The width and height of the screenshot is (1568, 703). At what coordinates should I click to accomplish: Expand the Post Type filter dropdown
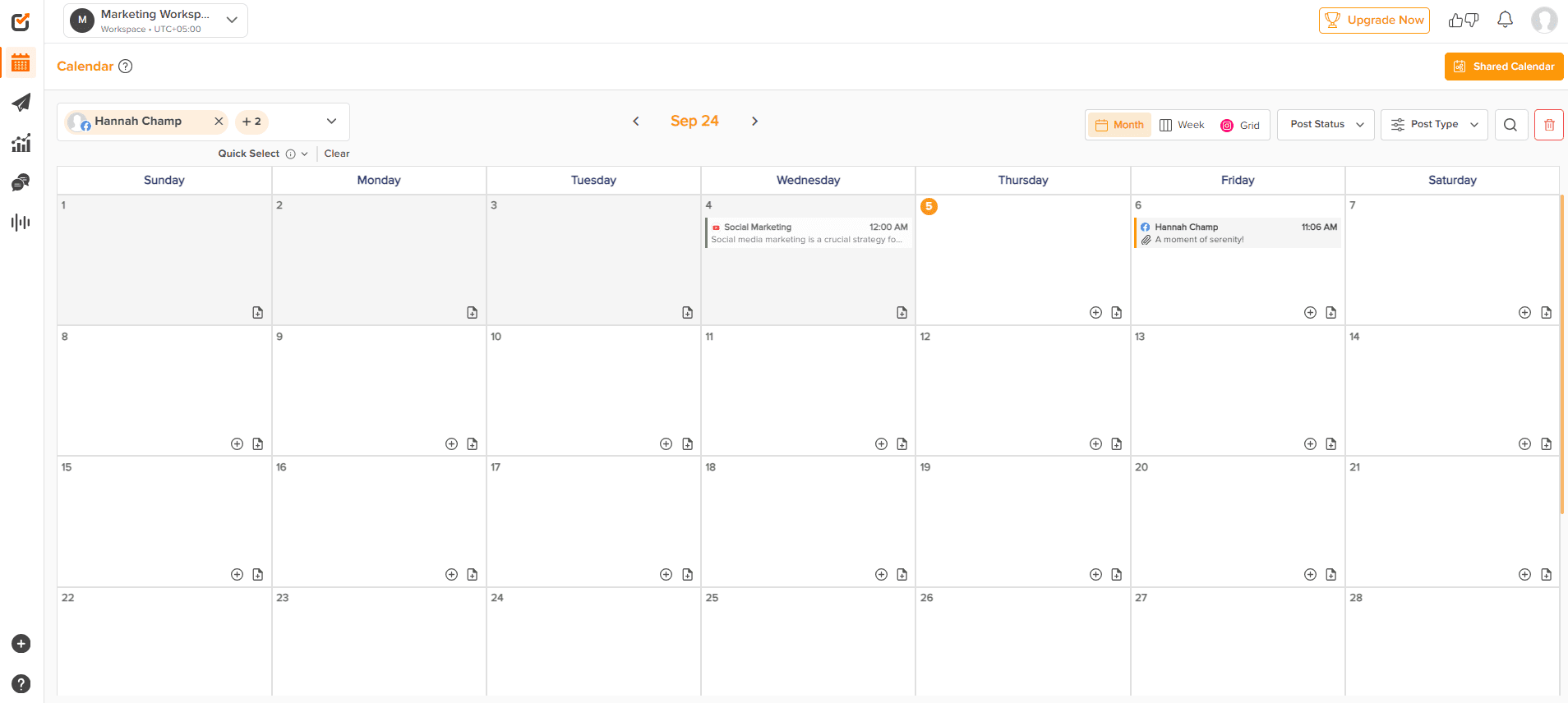[1434, 125]
